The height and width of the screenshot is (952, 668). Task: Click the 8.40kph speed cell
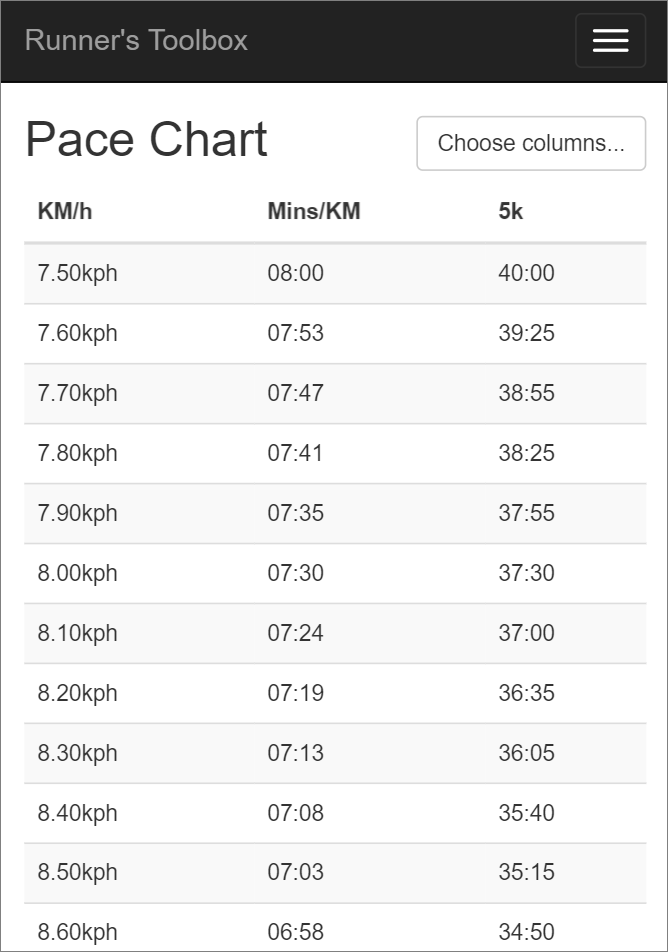(x=78, y=813)
